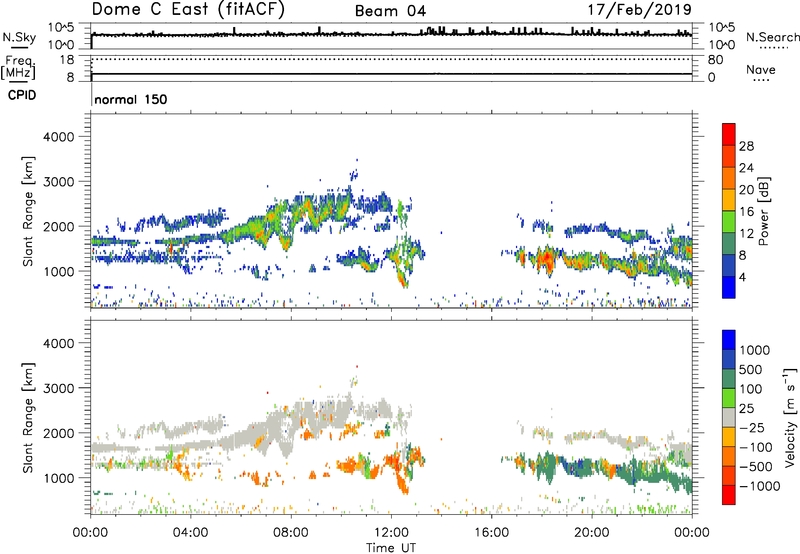Viewport: 800px width, 554px height.
Task: Click the '3000' tick on the power panel
Action: [59, 182]
